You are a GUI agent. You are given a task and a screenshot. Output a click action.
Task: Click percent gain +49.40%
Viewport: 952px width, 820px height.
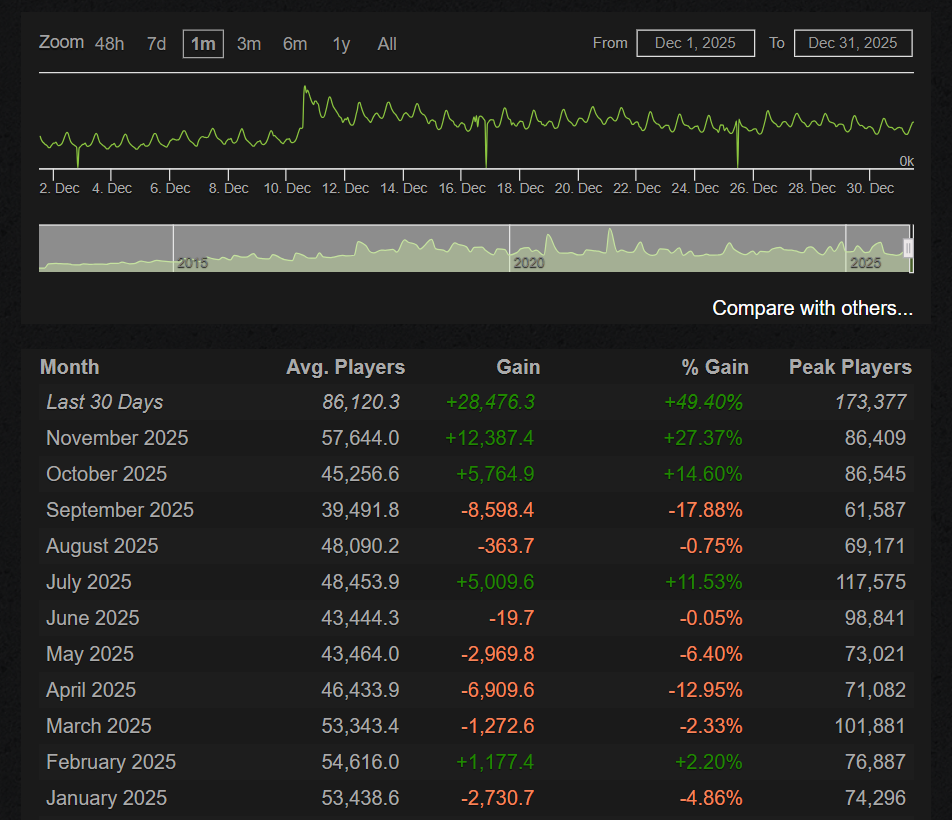[x=704, y=402]
